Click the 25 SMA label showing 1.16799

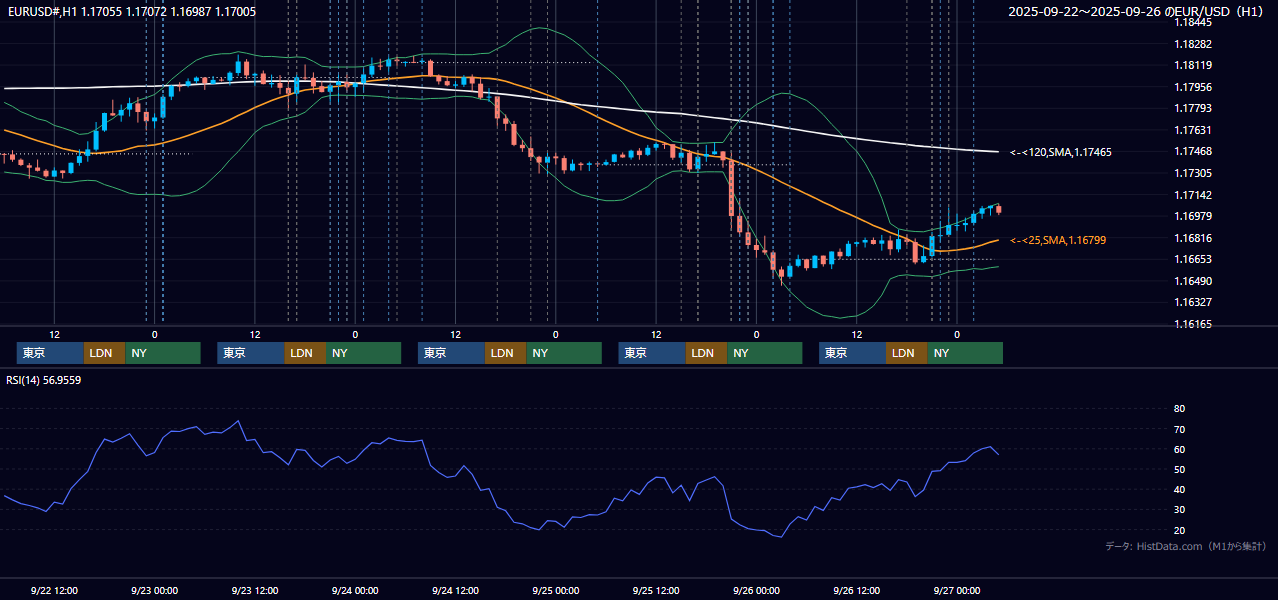pos(1058,240)
